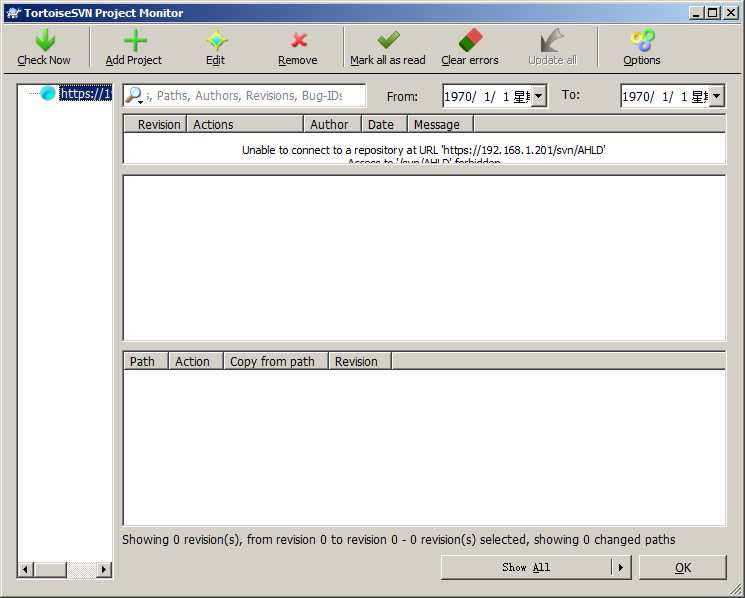Click the project globe icon in tree
This screenshot has width=745, height=598.
[x=48, y=93]
